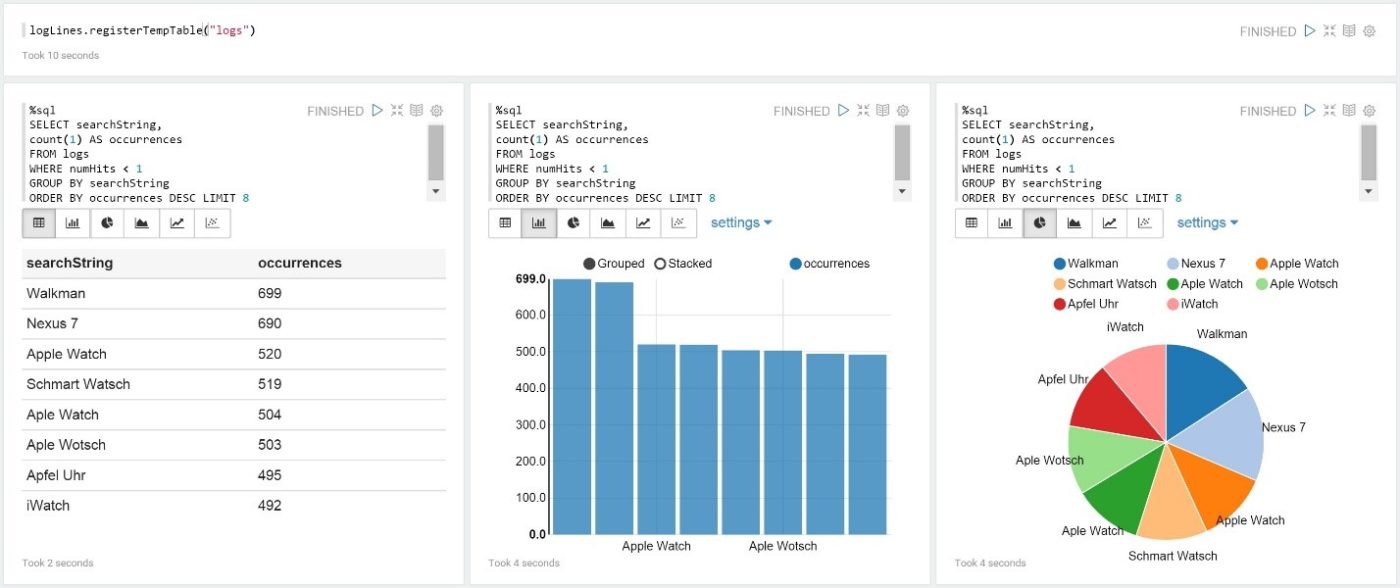
Task: Click the searchString column header
Action: tap(70, 264)
